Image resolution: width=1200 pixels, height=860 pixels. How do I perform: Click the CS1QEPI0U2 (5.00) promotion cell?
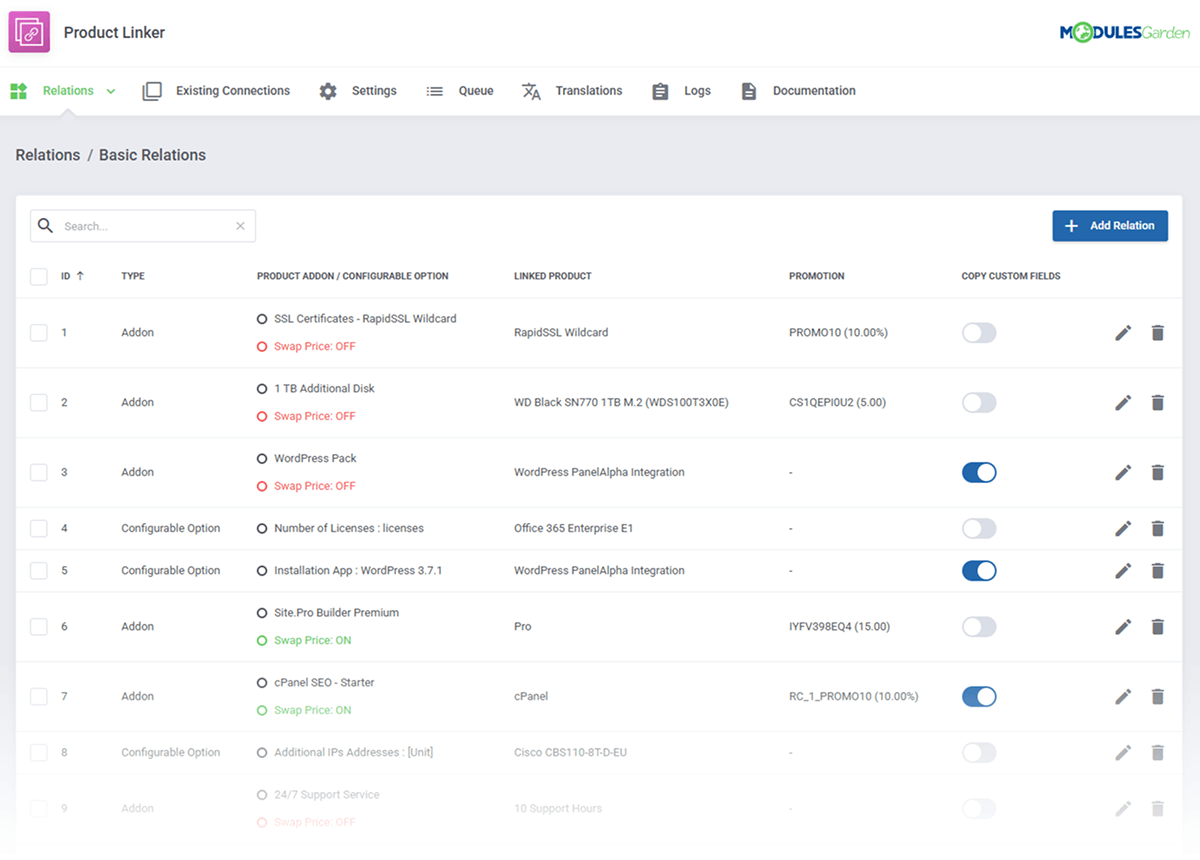(837, 403)
